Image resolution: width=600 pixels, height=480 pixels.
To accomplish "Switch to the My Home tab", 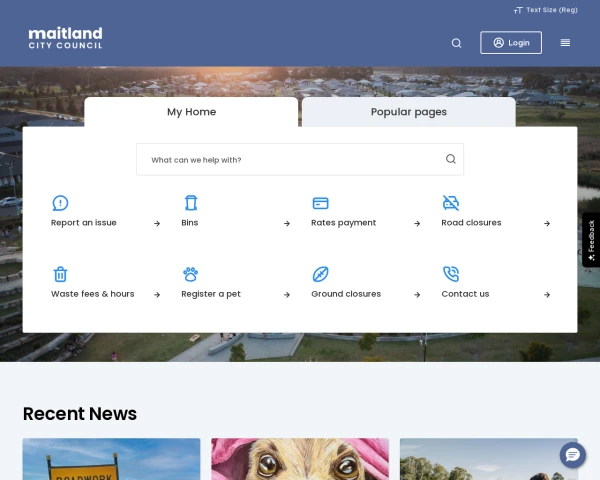I will (x=191, y=112).
